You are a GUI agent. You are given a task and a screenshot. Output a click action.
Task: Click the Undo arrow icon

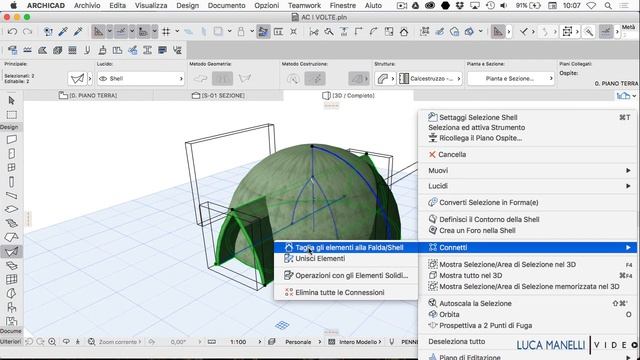(x=12, y=31)
